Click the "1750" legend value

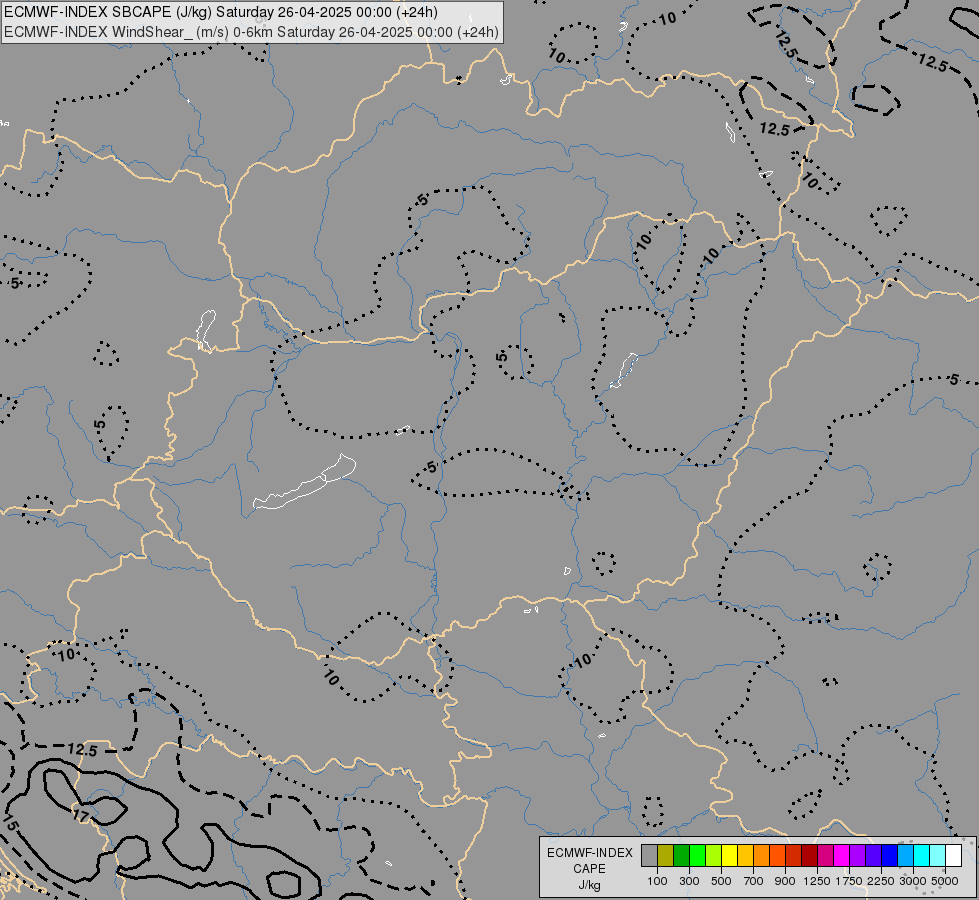(x=849, y=881)
